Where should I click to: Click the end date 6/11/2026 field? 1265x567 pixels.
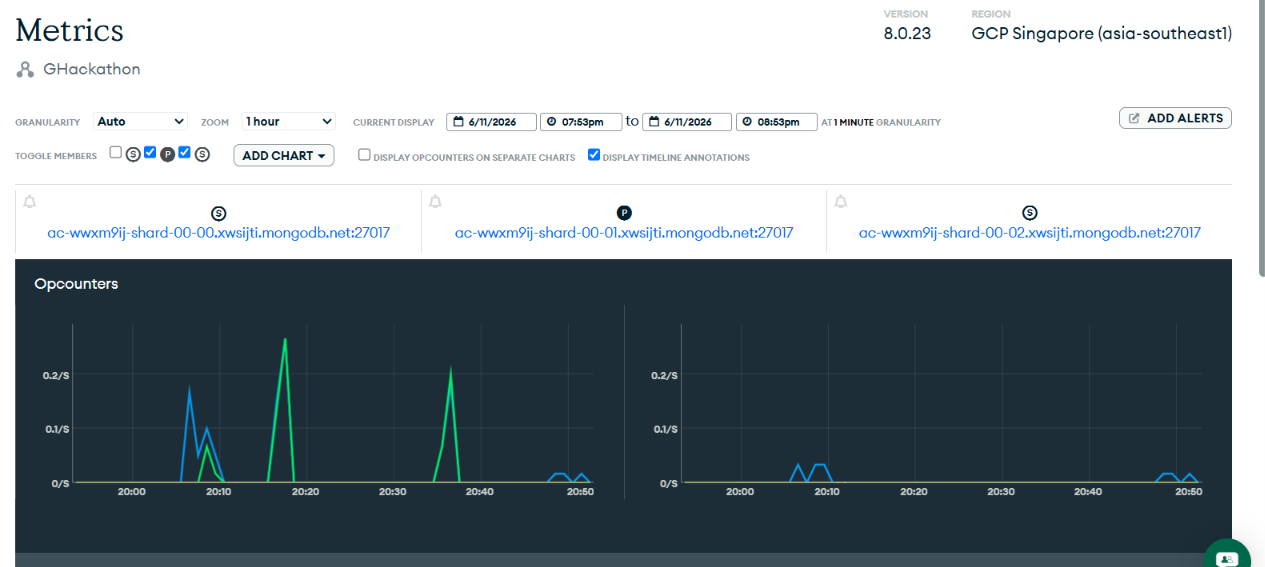click(687, 122)
